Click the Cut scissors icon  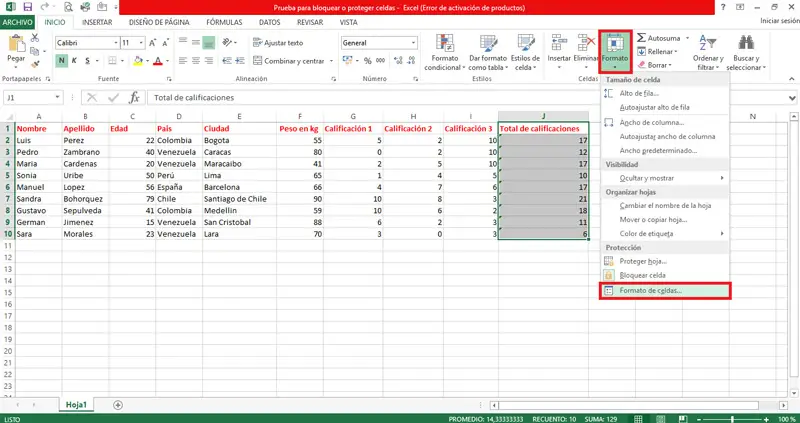coord(35,38)
